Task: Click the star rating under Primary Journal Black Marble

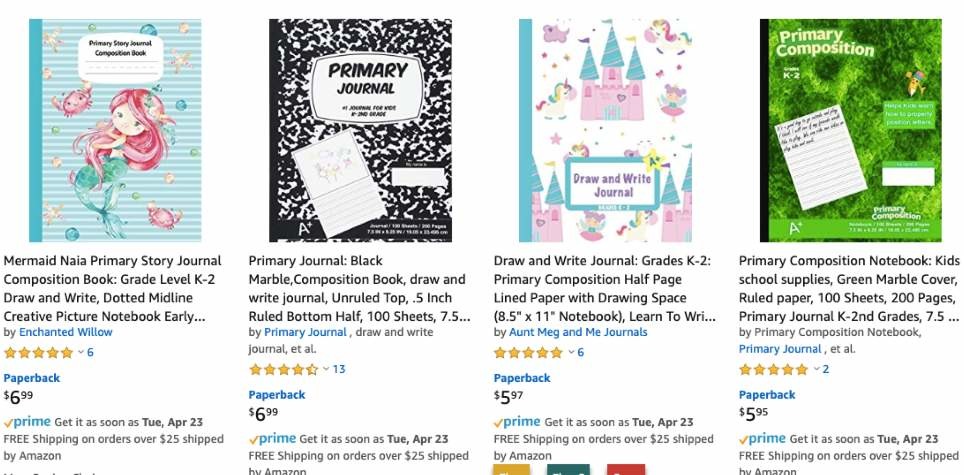Action: pos(283,369)
